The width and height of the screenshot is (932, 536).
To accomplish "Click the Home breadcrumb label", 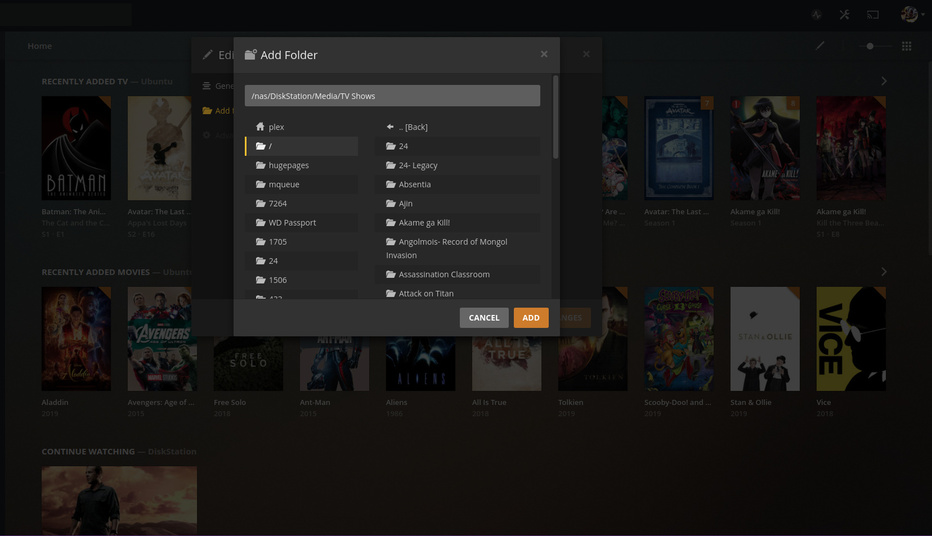I will click(39, 46).
